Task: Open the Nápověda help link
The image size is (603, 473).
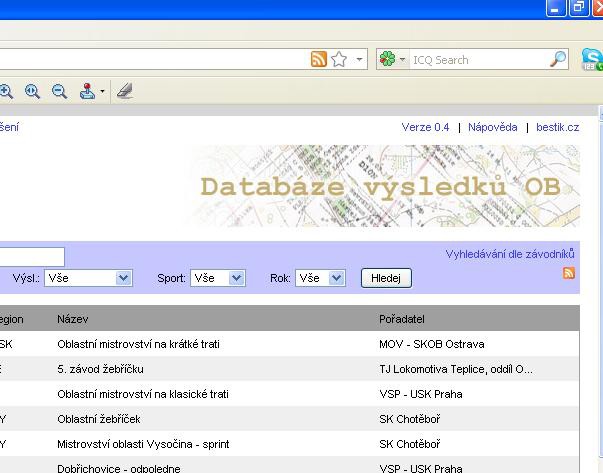Action: (x=492, y=127)
